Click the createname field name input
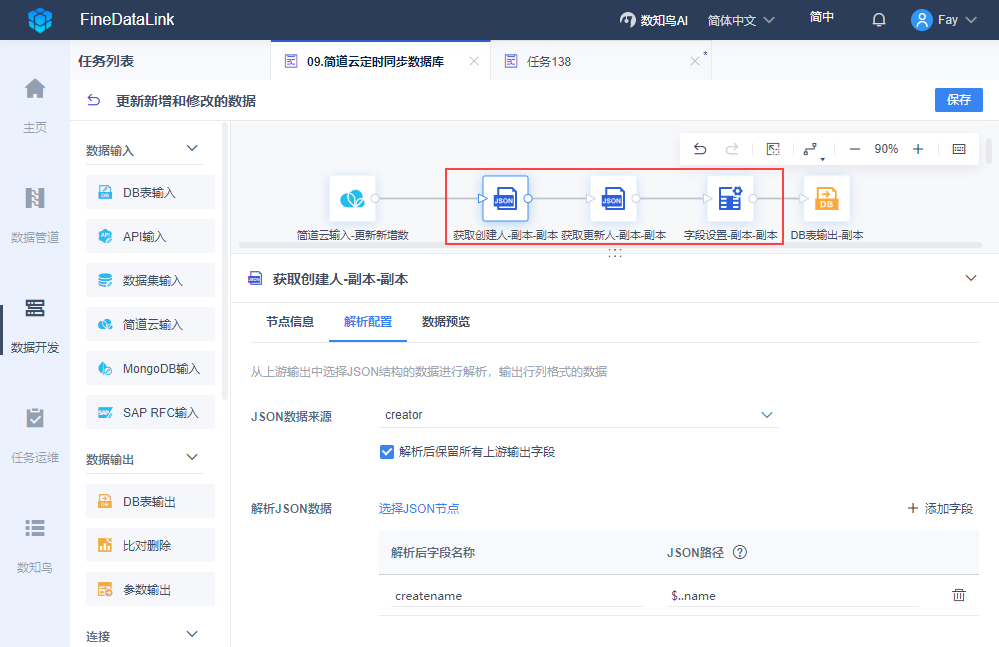Image resolution: width=999 pixels, height=647 pixels. pos(517,596)
